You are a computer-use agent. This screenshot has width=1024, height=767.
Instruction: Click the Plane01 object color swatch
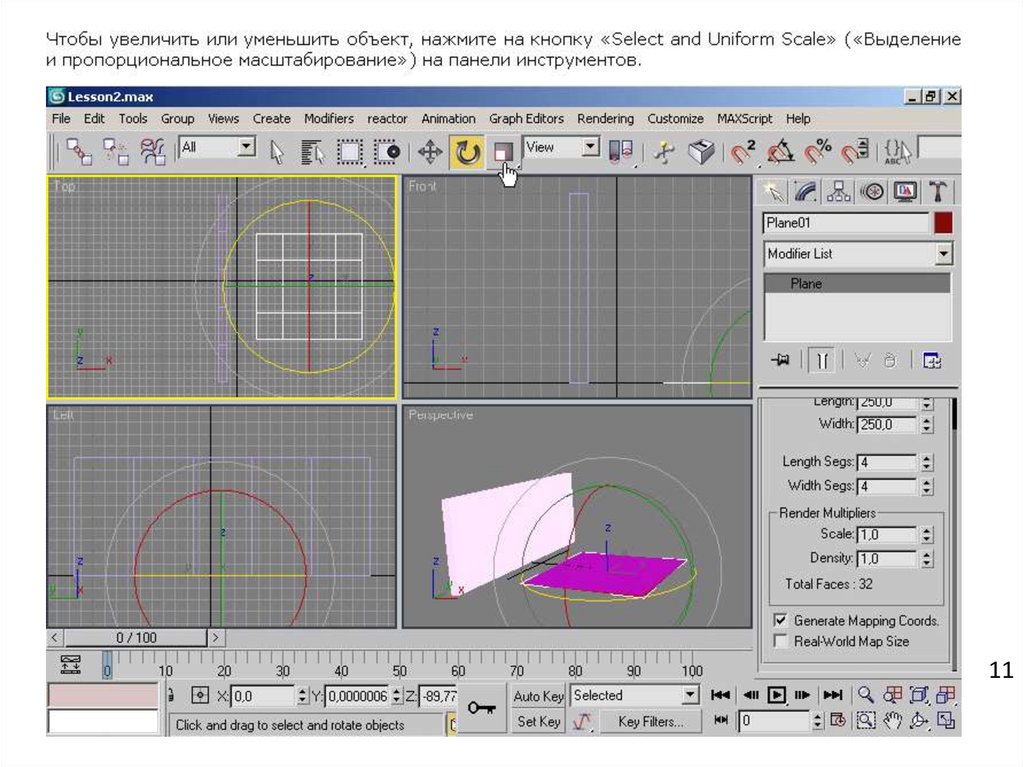[943, 223]
